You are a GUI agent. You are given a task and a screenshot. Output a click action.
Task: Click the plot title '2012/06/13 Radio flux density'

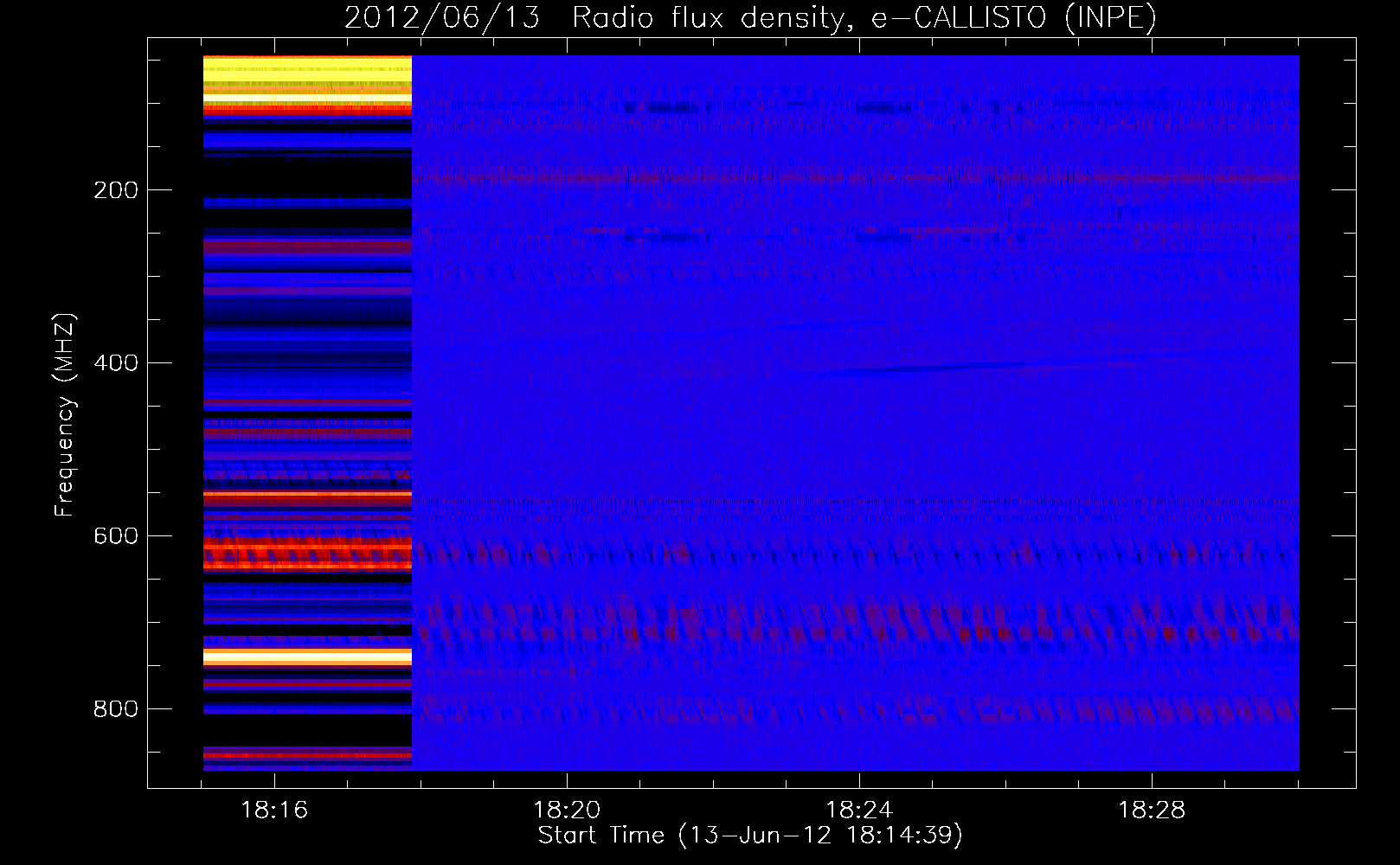click(594, 18)
